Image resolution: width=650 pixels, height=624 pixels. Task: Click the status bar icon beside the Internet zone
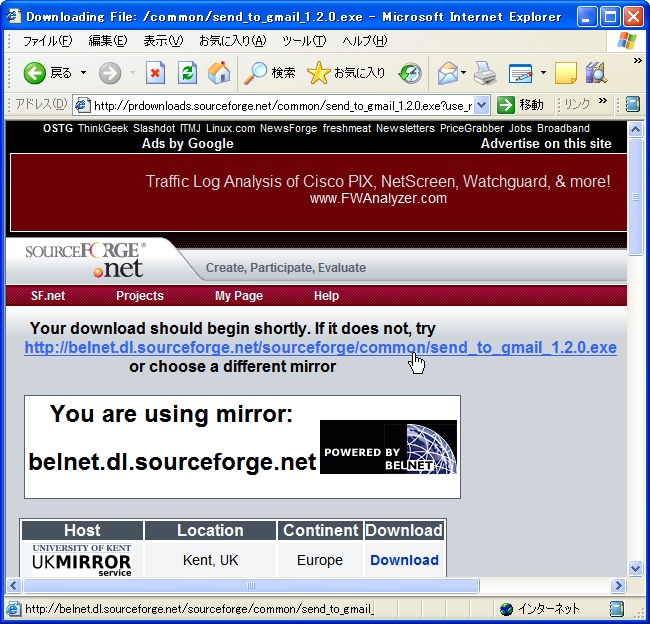pos(616,609)
